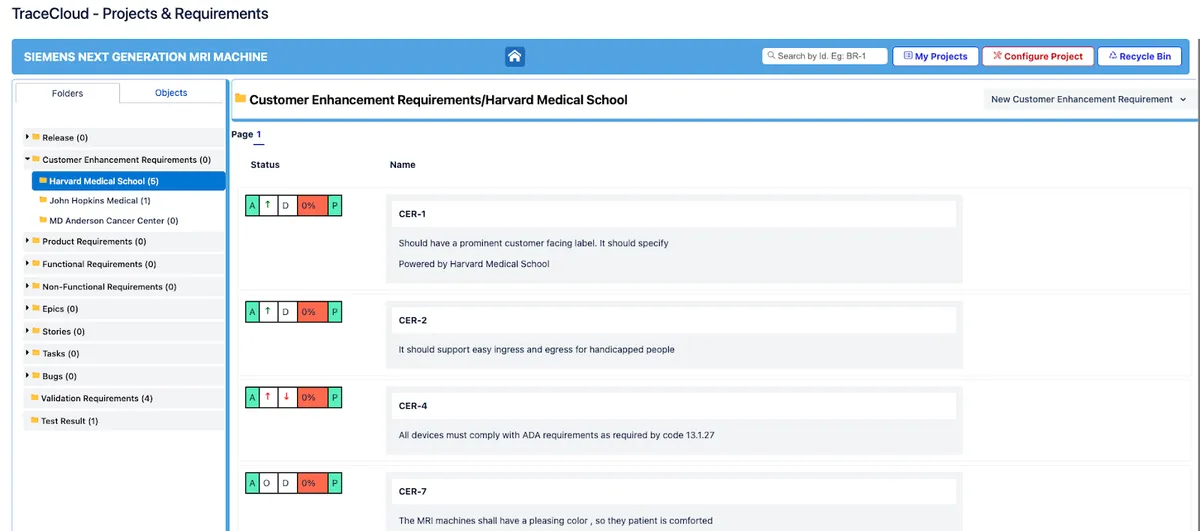The width and height of the screenshot is (1200, 531).
Task: Select the Bugs (0) folder label
Action: (59, 376)
